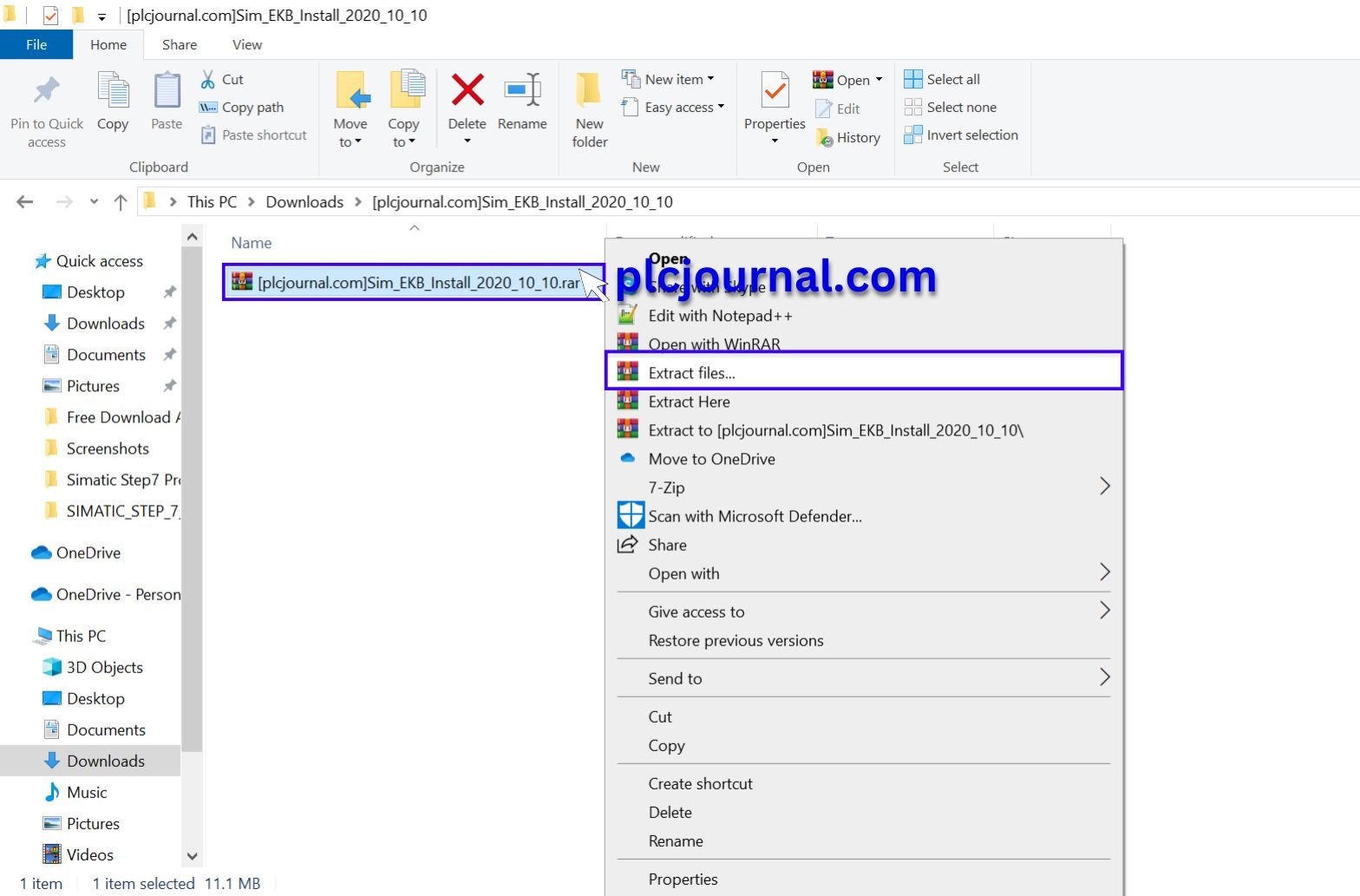Click Pin to Quick access icon

[47, 90]
